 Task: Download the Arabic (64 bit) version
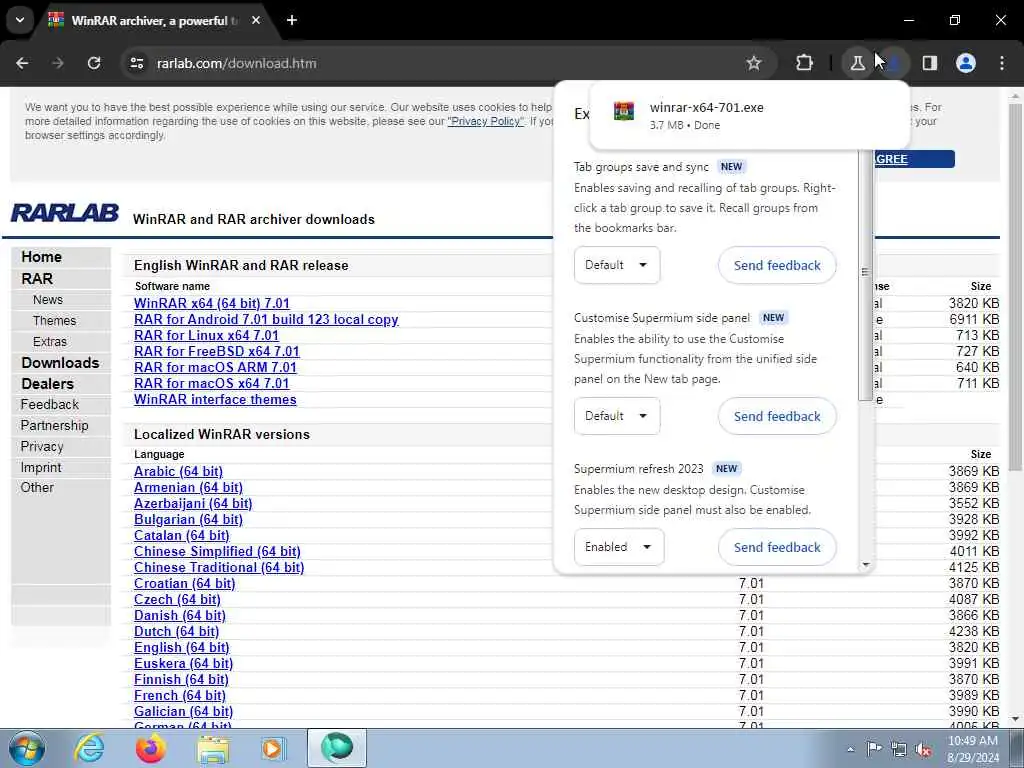click(x=178, y=472)
